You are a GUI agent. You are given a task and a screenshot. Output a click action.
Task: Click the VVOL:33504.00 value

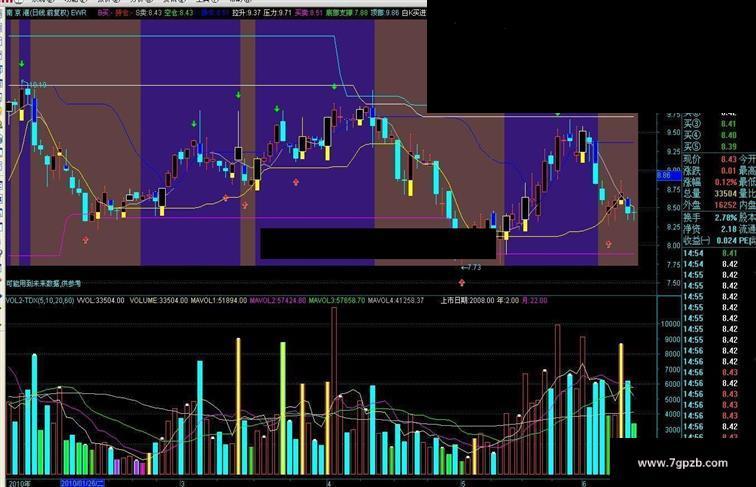100,300
